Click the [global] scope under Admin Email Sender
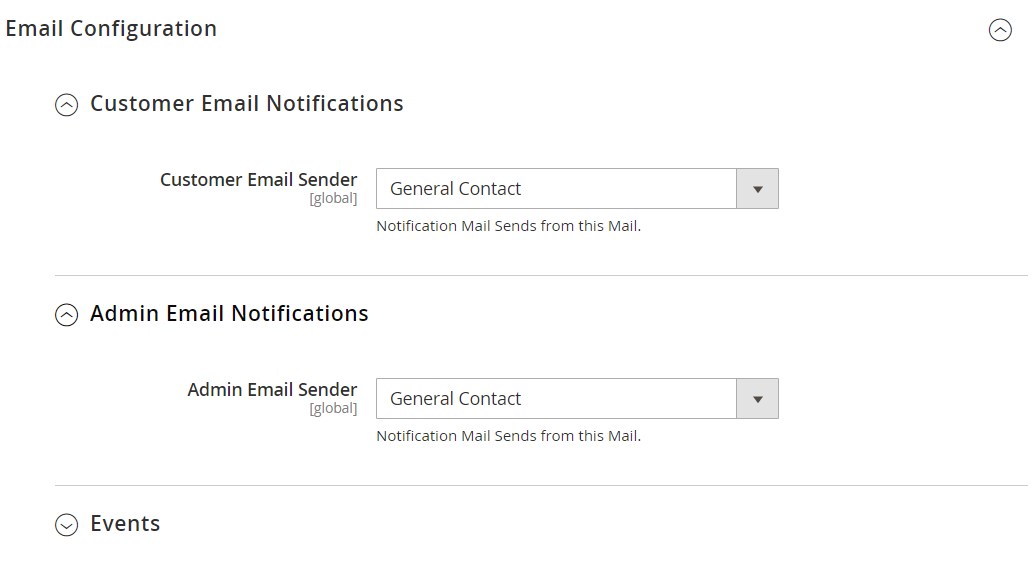This screenshot has height=587, width=1035. pyautogui.click(x=333, y=408)
